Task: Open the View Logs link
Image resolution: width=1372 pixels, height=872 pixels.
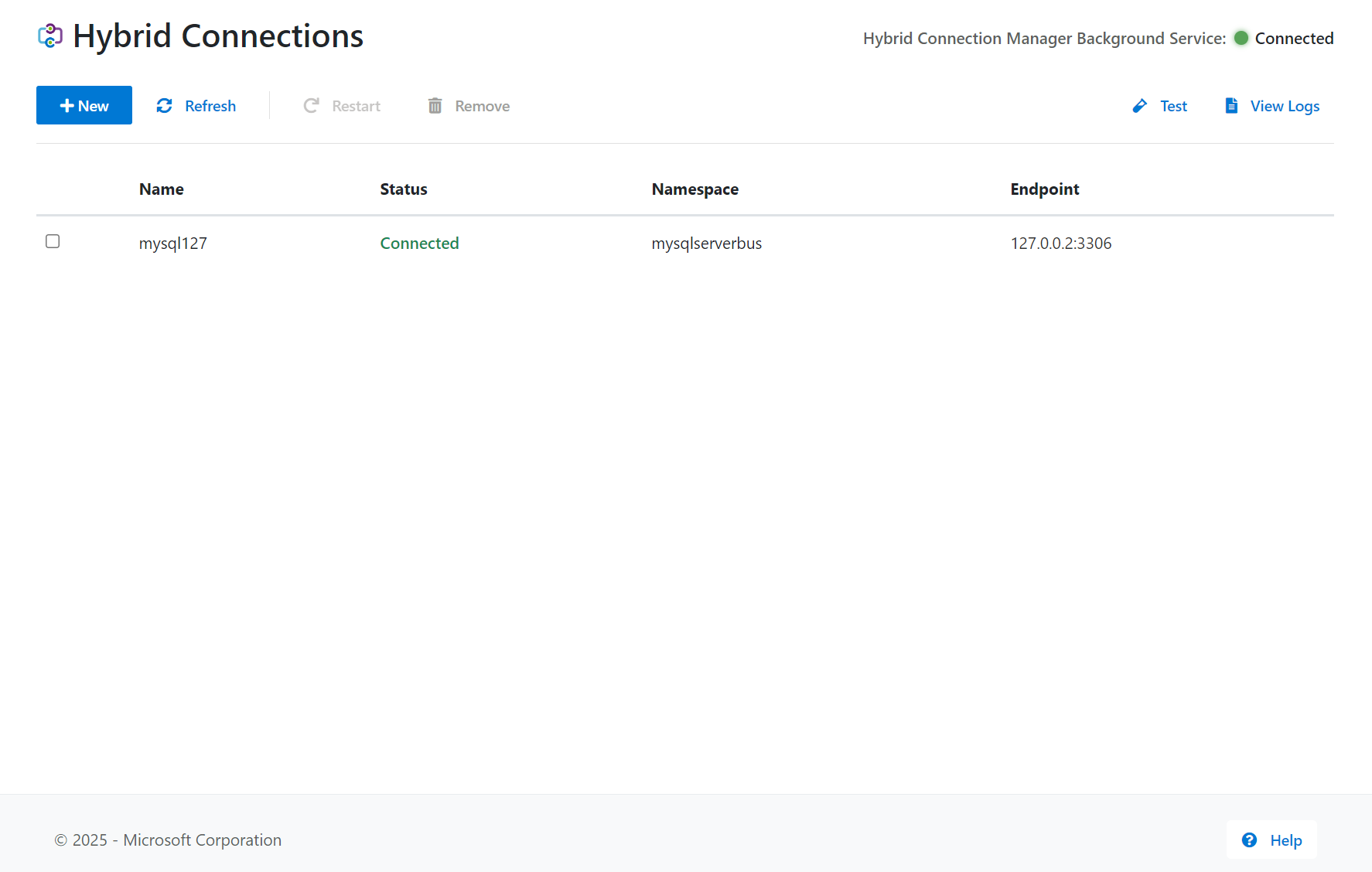Action: [x=1285, y=106]
